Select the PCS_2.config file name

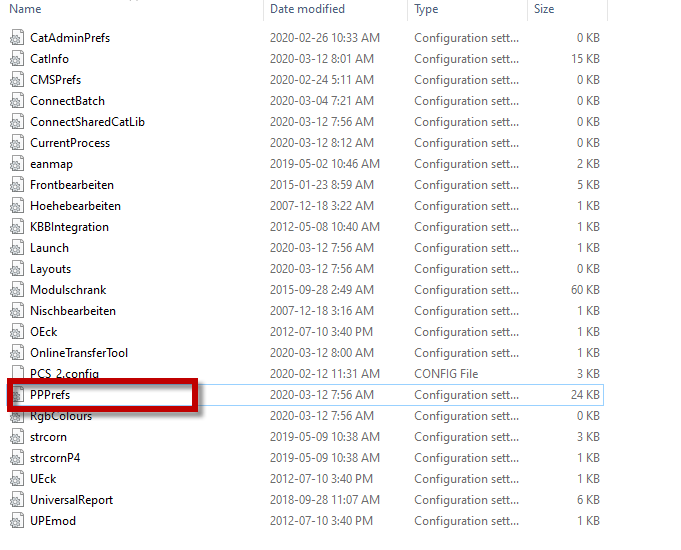click(64, 374)
